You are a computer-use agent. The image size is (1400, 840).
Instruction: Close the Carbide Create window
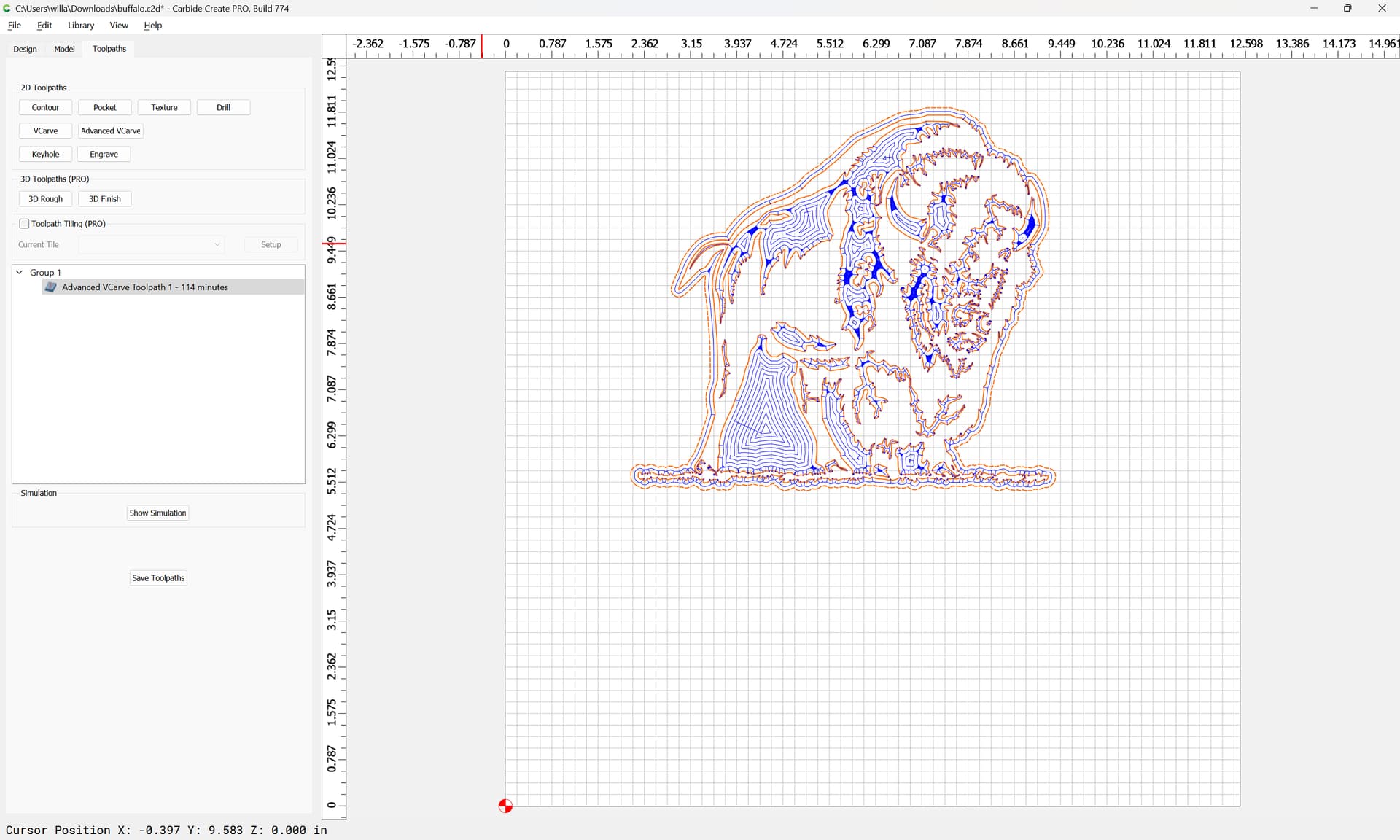pyautogui.click(x=1382, y=8)
